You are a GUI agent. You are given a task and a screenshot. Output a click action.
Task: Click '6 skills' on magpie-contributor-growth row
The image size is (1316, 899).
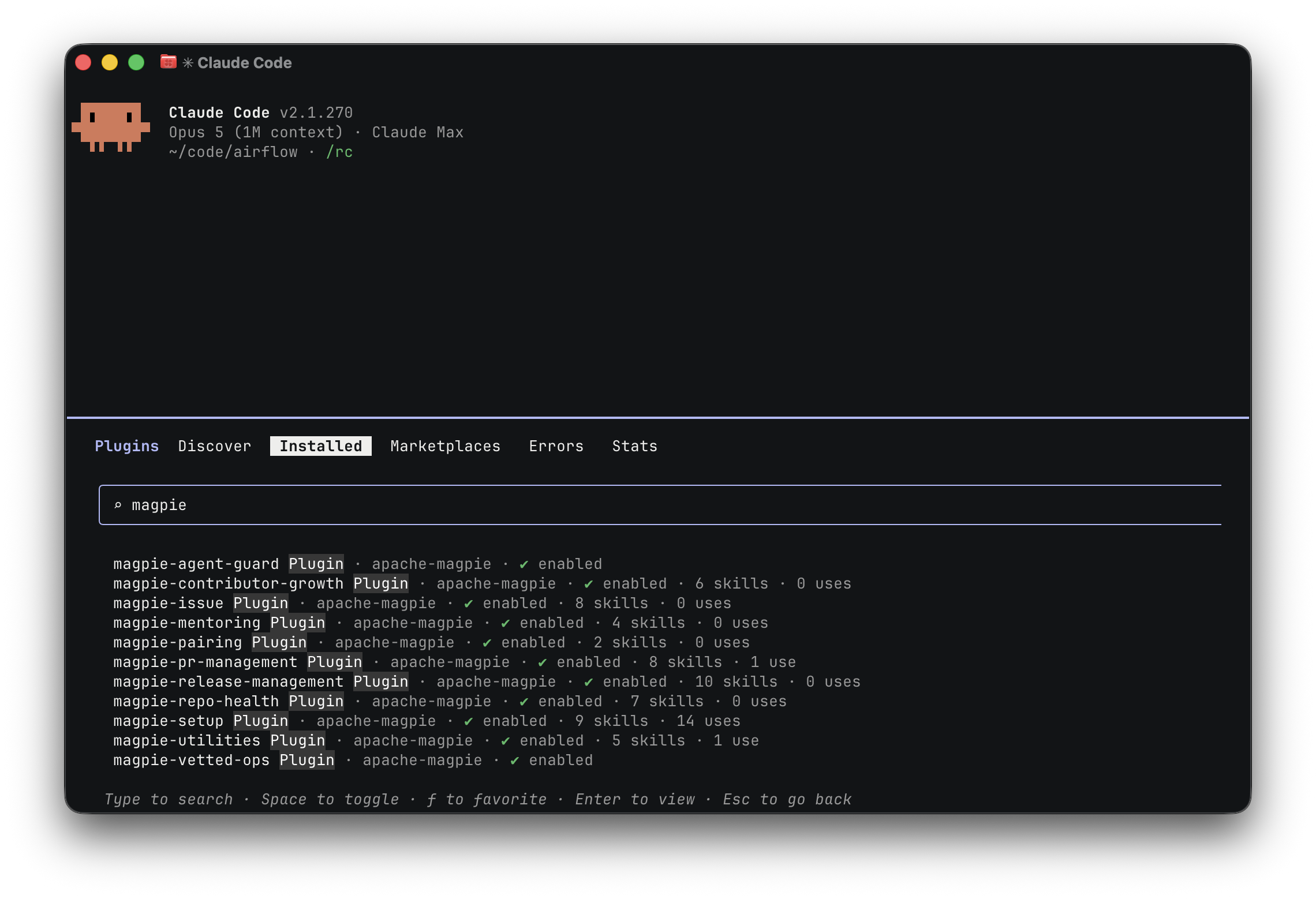click(732, 583)
